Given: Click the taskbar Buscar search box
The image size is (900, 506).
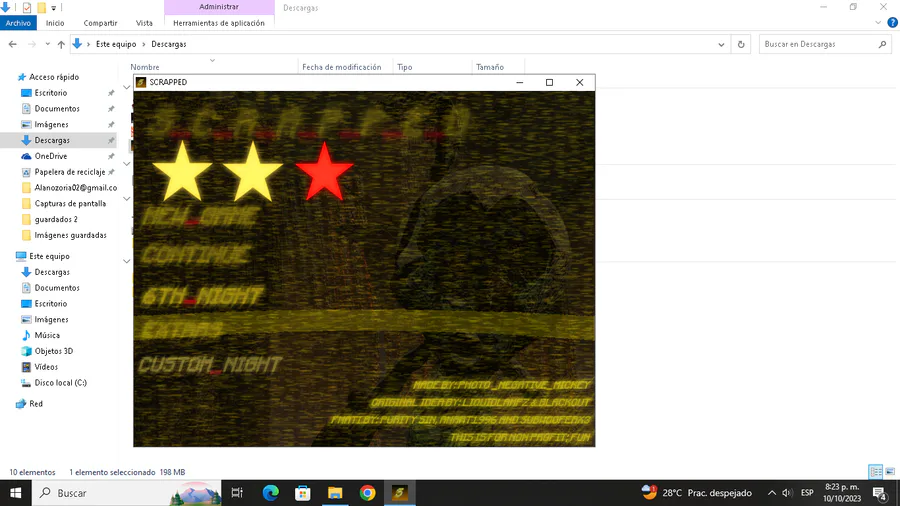Looking at the screenshot, I should (126, 493).
